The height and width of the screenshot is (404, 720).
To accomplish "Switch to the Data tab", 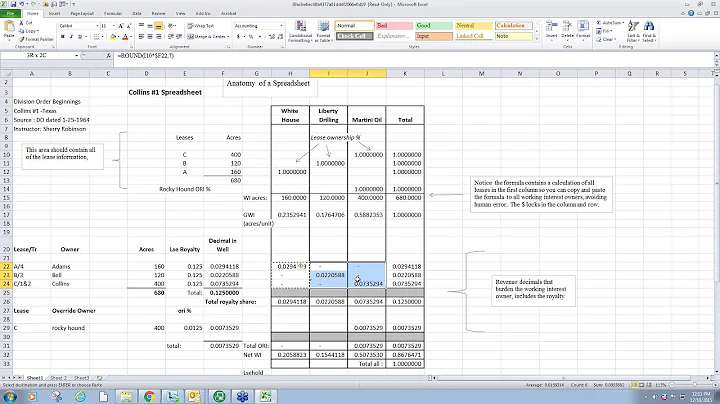I will pos(136,13).
